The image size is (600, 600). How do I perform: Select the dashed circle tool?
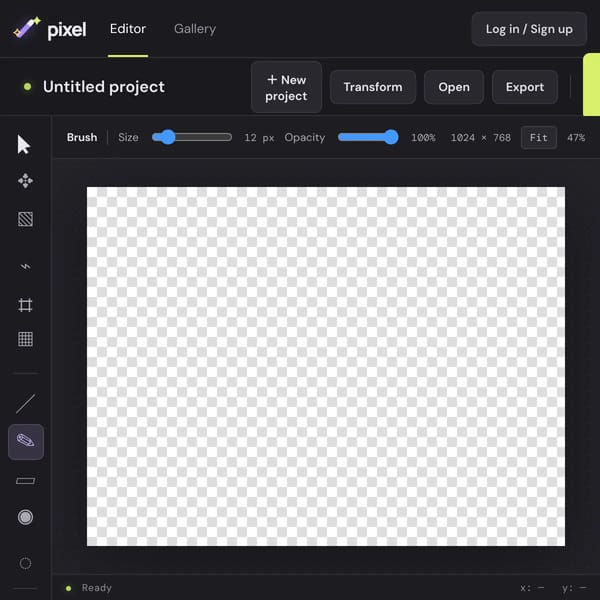coord(25,563)
